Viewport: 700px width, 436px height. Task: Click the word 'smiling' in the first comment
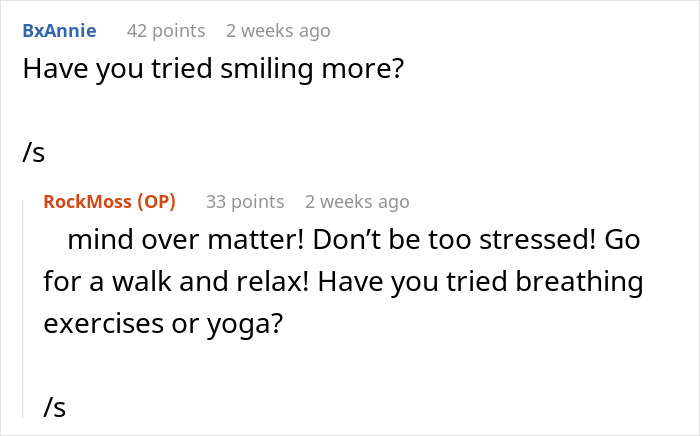pos(267,70)
